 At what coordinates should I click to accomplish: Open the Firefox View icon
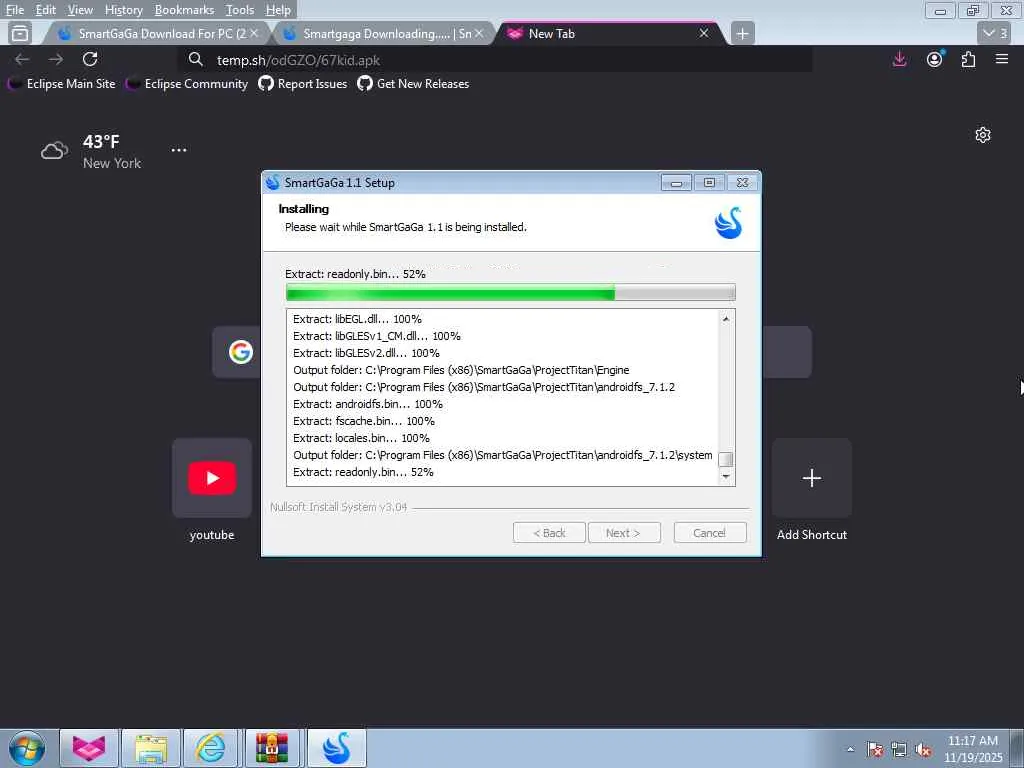20,33
